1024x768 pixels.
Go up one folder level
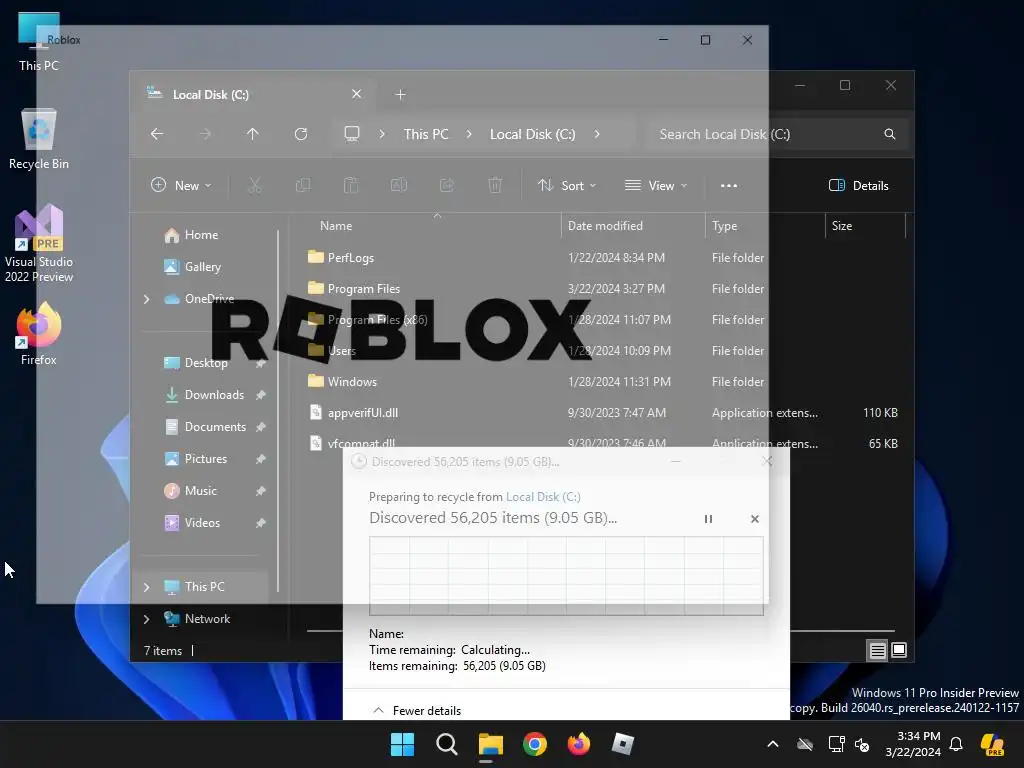tap(253, 134)
